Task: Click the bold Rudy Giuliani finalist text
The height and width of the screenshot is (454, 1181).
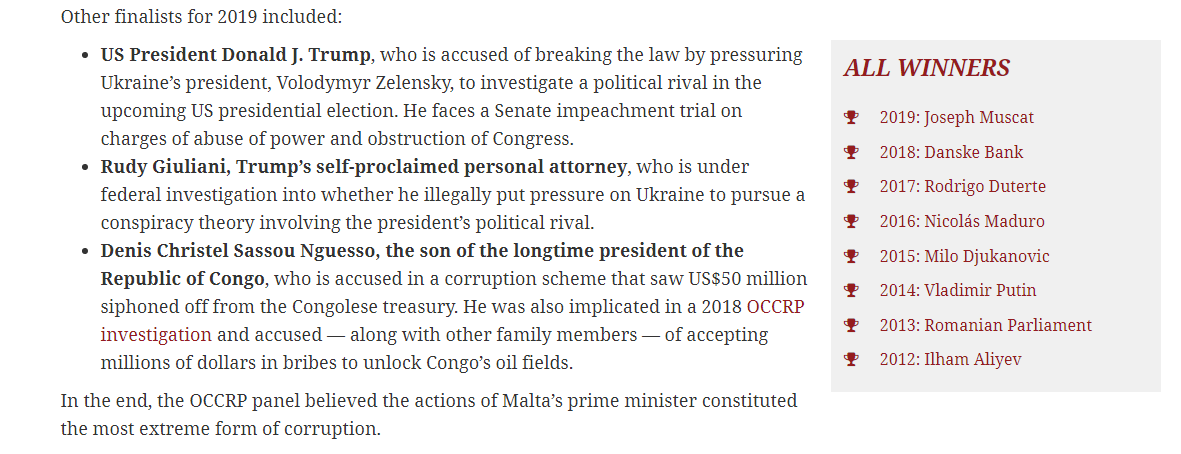Action: click(x=363, y=166)
